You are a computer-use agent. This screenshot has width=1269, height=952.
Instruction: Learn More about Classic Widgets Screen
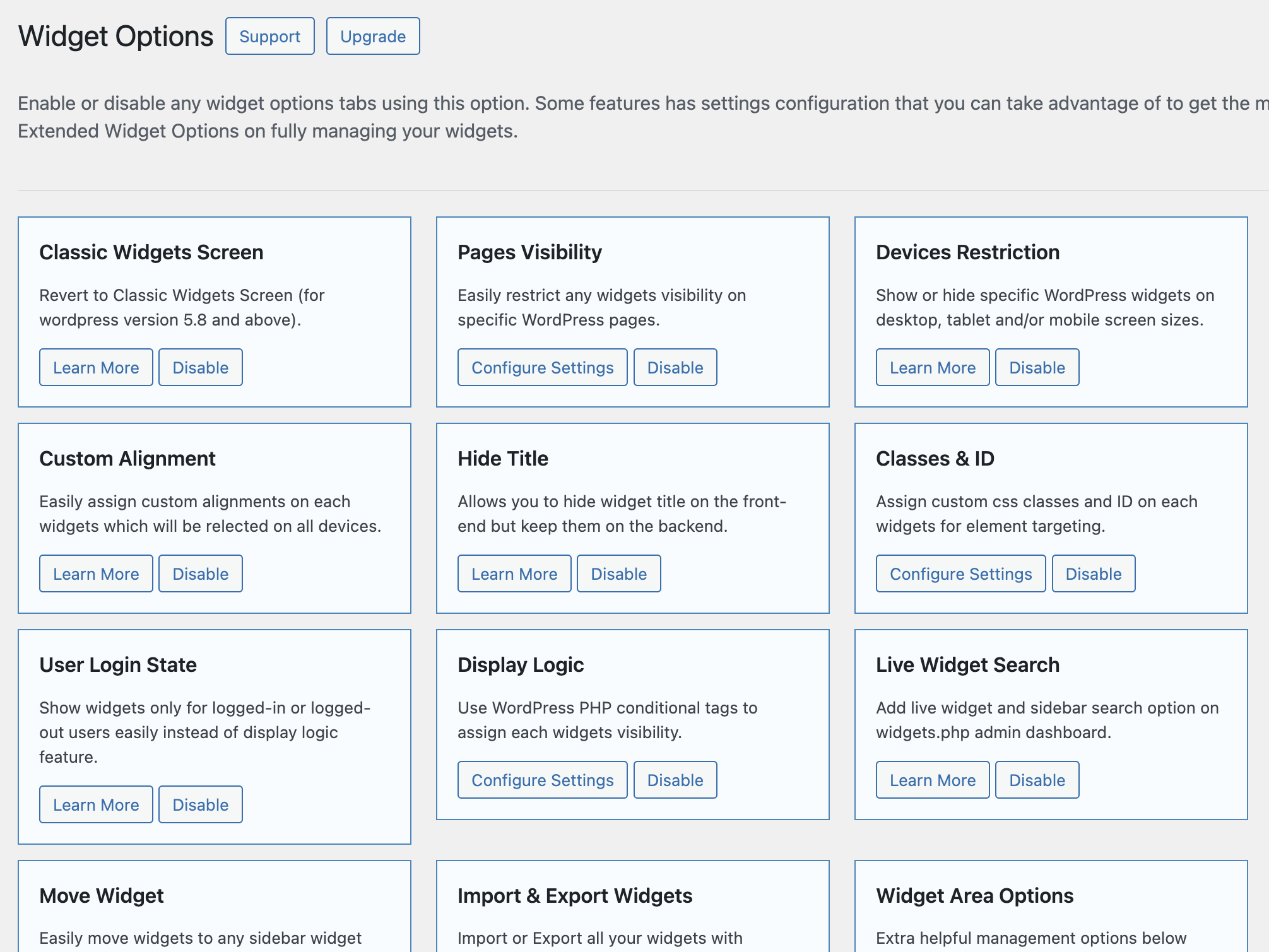pyautogui.click(x=95, y=367)
